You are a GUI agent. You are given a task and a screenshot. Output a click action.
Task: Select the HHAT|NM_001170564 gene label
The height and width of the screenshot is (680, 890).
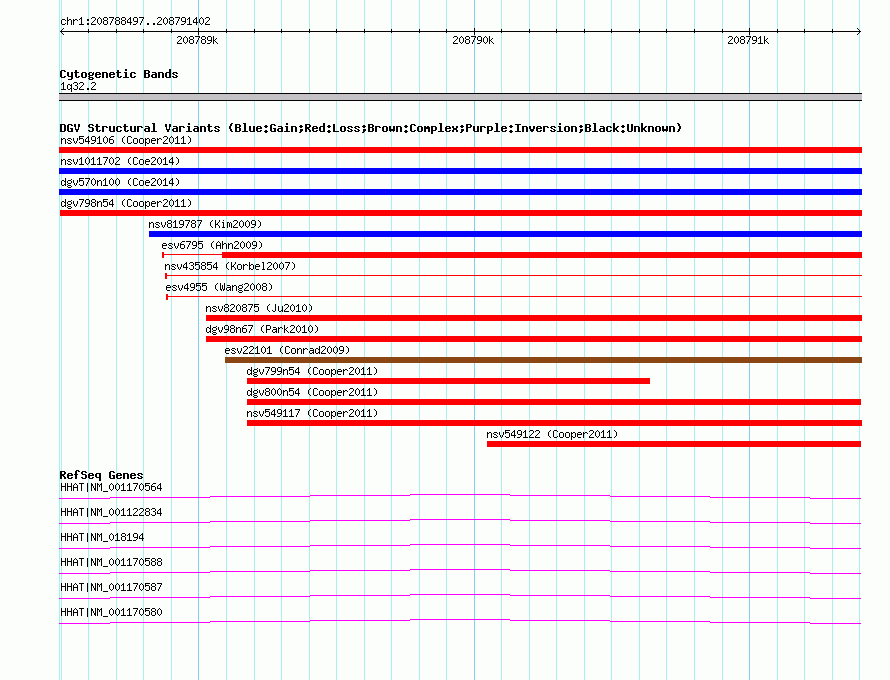(x=111, y=488)
